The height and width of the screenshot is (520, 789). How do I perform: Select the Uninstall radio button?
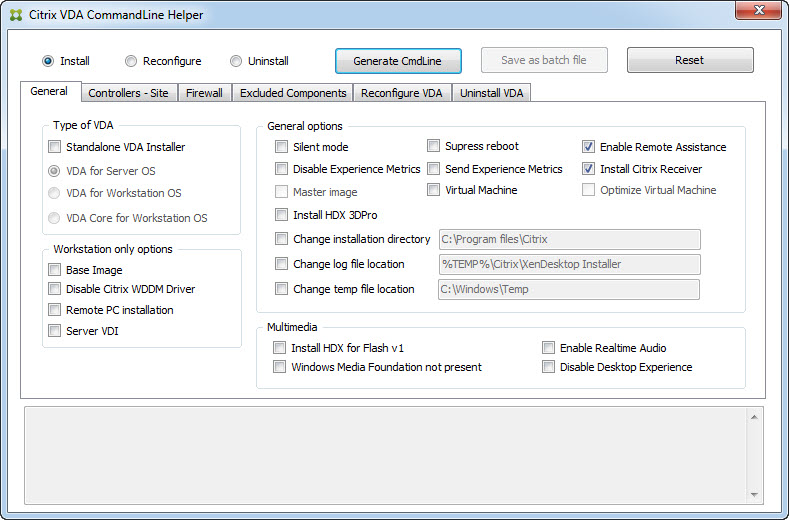(x=236, y=61)
